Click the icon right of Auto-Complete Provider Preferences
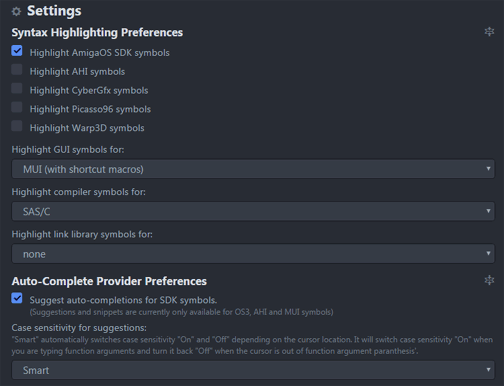 tap(489, 280)
